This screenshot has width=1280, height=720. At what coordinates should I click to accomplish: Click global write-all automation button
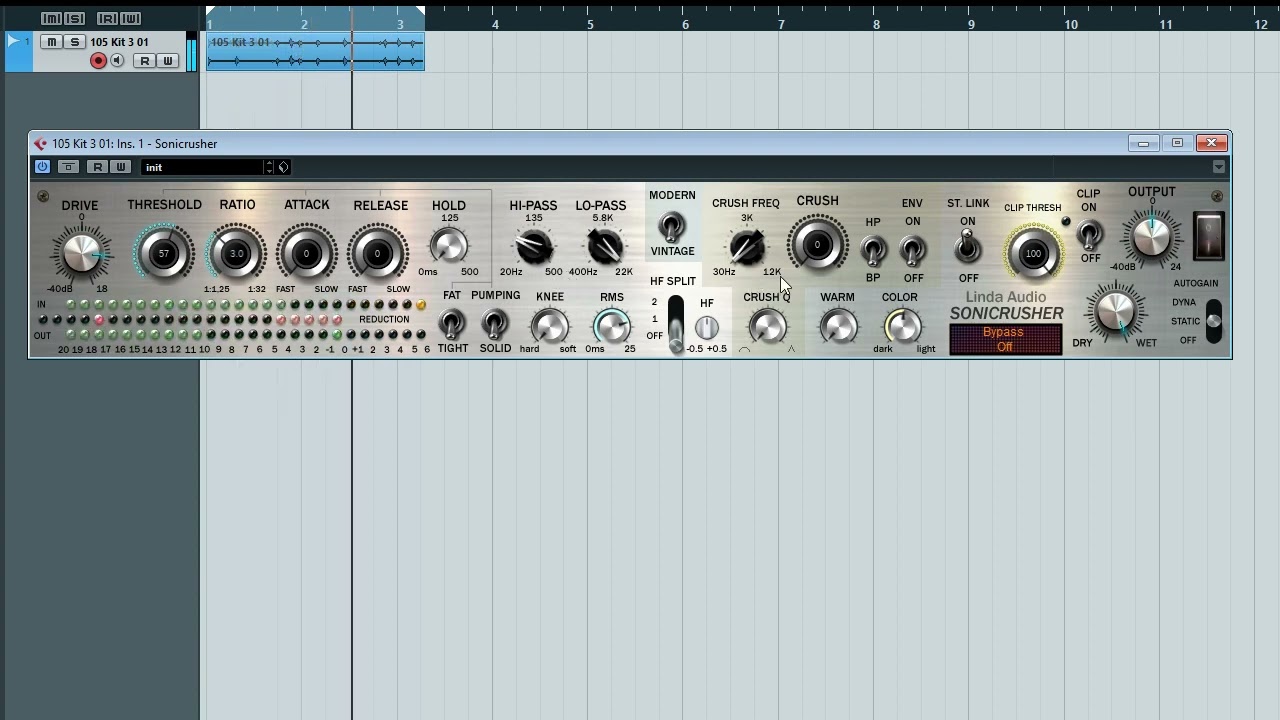click(131, 19)
